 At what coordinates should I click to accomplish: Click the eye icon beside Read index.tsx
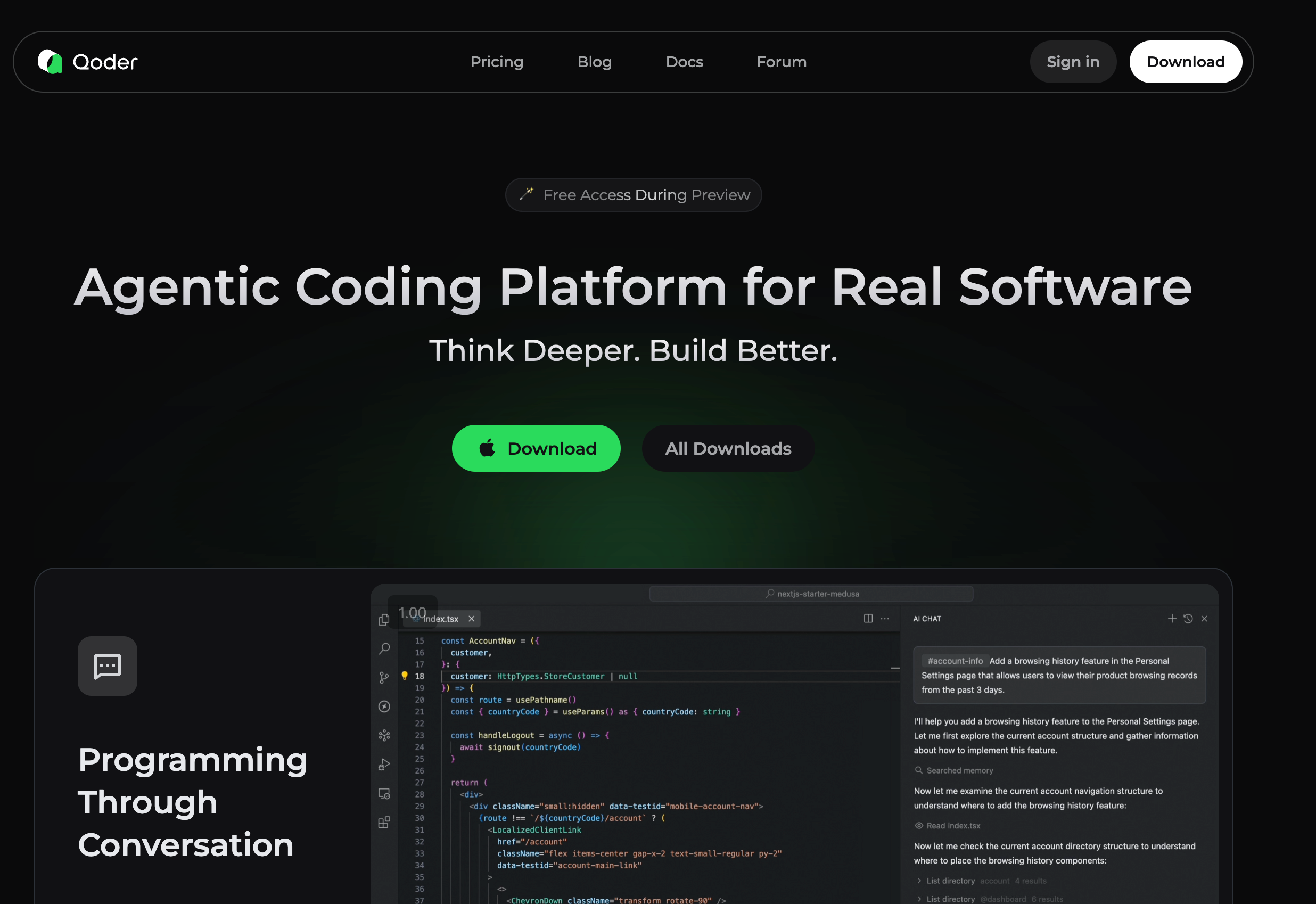point(919,825)
